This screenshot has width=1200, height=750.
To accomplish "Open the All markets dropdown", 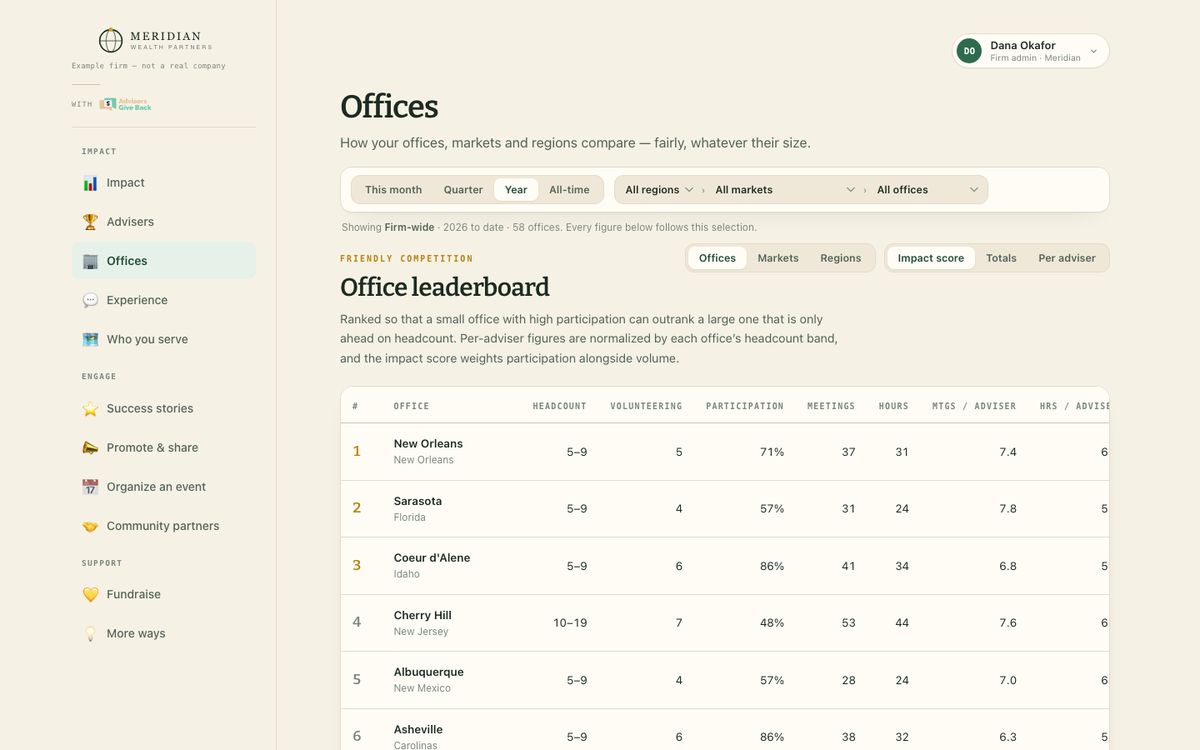I will 785,190.
